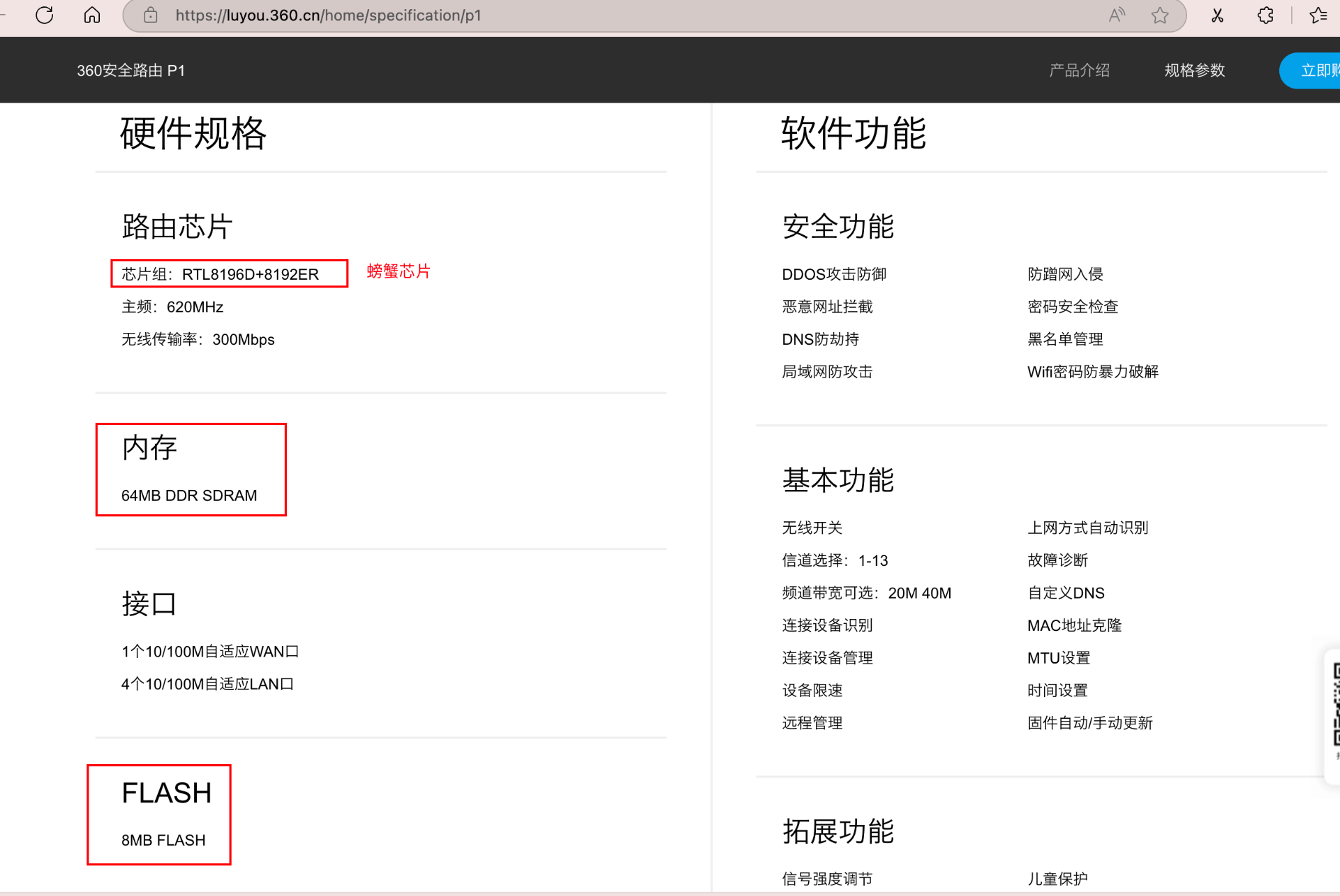Screen dimensions: 1340x896
Task: Click the 8MB FLASH spec text
Action: point(163,840)
